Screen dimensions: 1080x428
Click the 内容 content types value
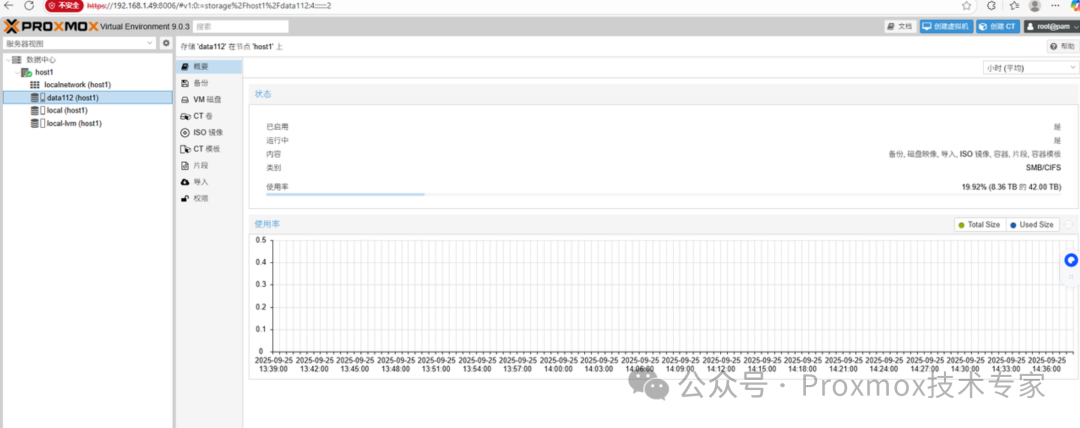tap(975, 154)
